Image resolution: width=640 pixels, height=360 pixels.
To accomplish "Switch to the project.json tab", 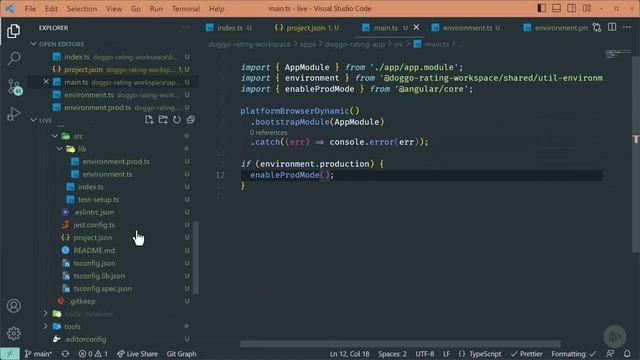I will (x=307, y=28).
